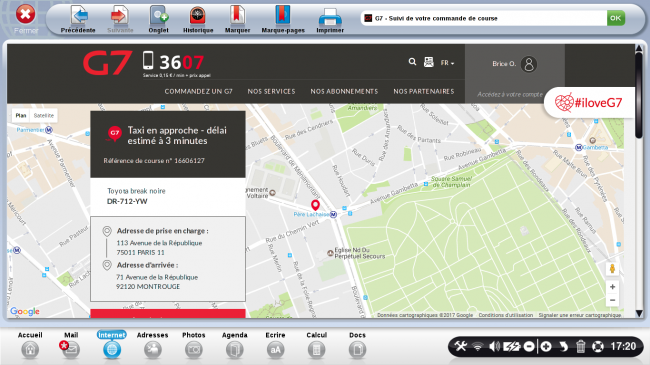This screenshot has width=650, height=365.
Task: Zoom in the map with plus button
Action: [612, 287]
